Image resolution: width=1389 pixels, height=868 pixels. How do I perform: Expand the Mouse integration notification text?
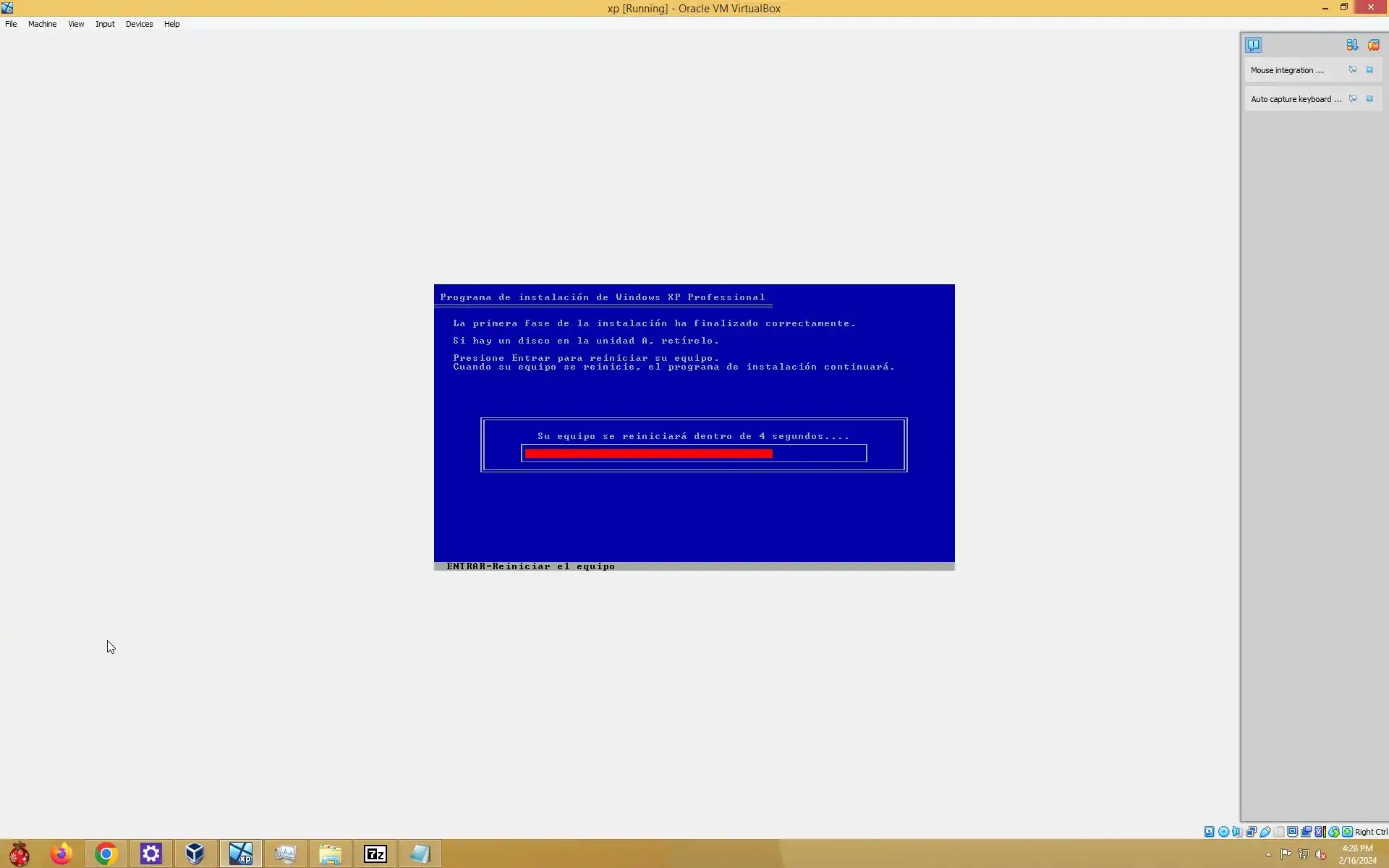tap(1287, 70)
